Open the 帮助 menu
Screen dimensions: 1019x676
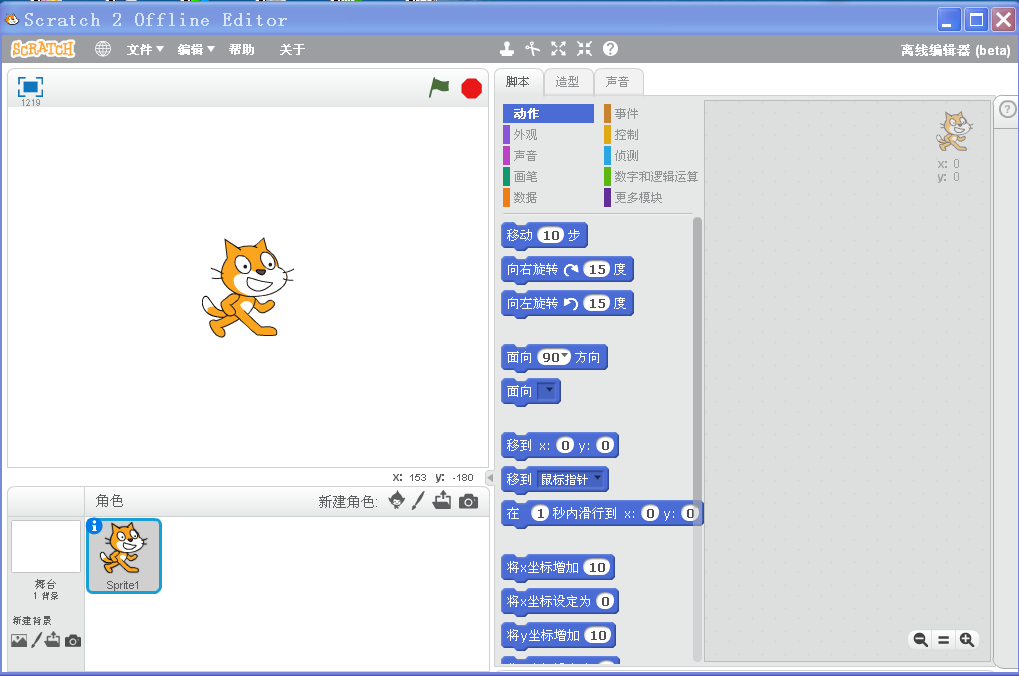[x=242, y=49]
